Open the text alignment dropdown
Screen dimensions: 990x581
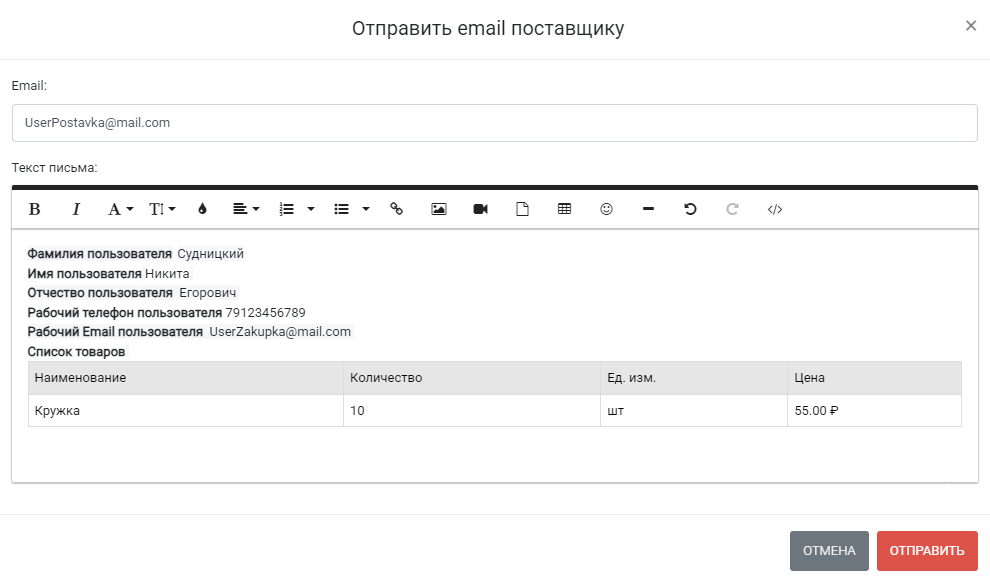pos(245,209)
